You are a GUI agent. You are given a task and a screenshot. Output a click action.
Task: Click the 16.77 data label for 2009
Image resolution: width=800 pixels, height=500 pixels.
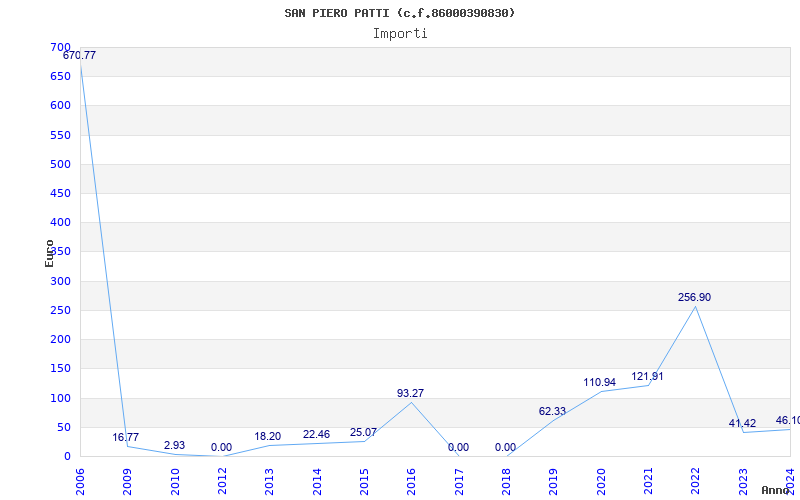click(x=126, y=437)
